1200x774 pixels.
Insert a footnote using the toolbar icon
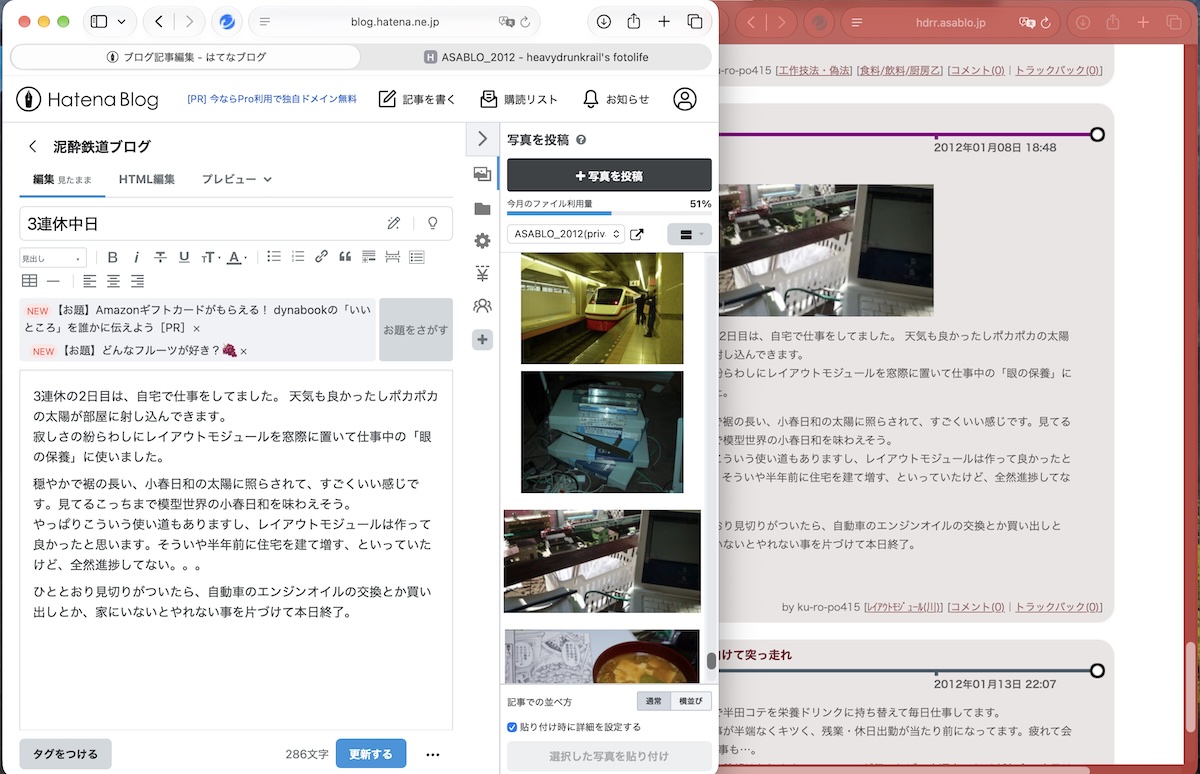pos(369,257)
